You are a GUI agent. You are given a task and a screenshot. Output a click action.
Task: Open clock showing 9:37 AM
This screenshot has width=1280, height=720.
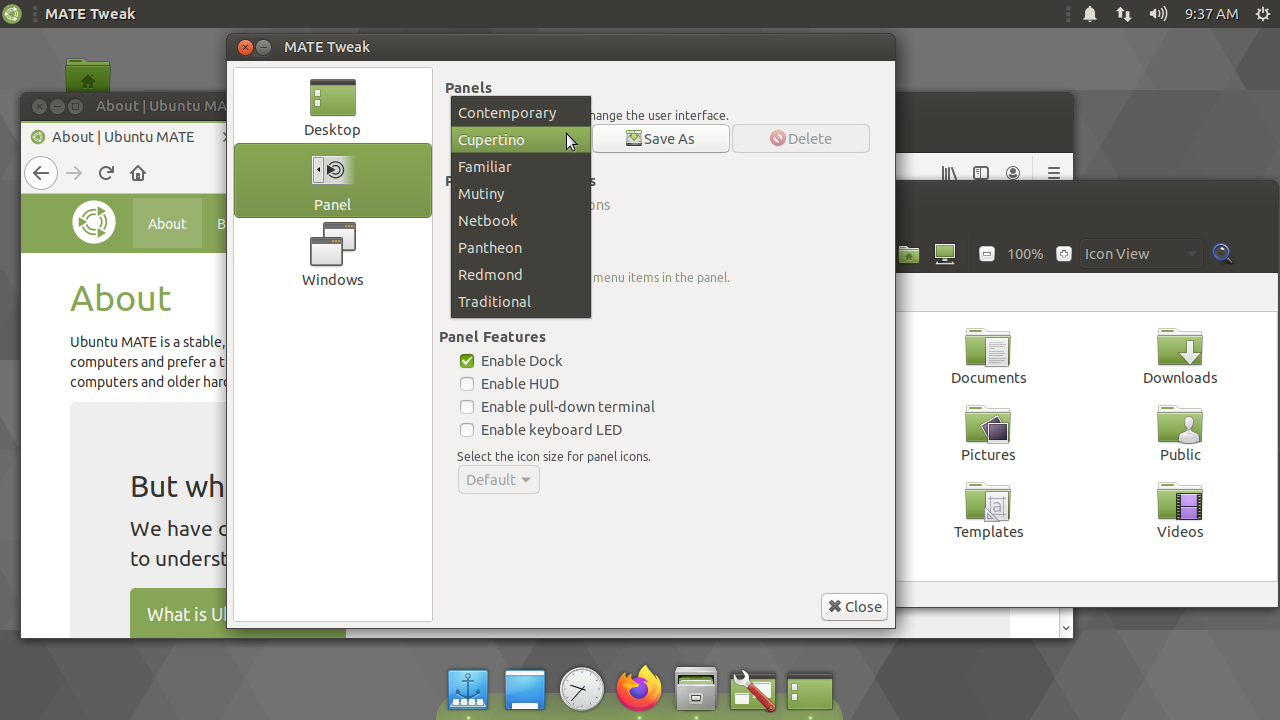point(1211,14)
